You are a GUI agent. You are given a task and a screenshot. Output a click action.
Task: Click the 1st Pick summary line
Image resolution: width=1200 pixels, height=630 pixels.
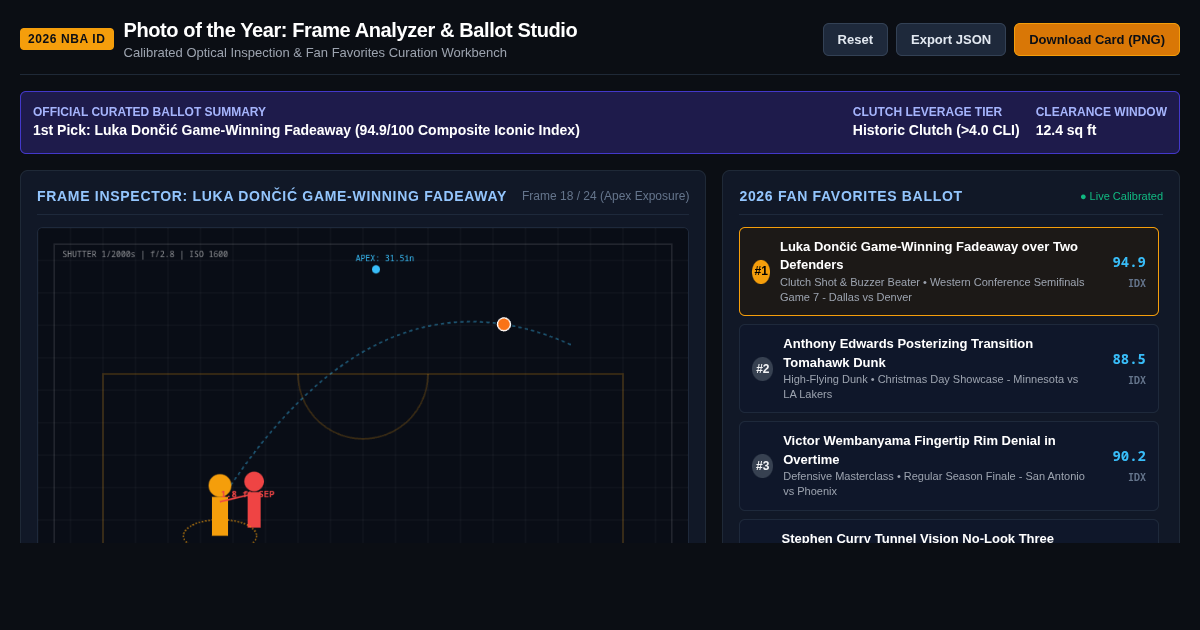tap(306, 130)
